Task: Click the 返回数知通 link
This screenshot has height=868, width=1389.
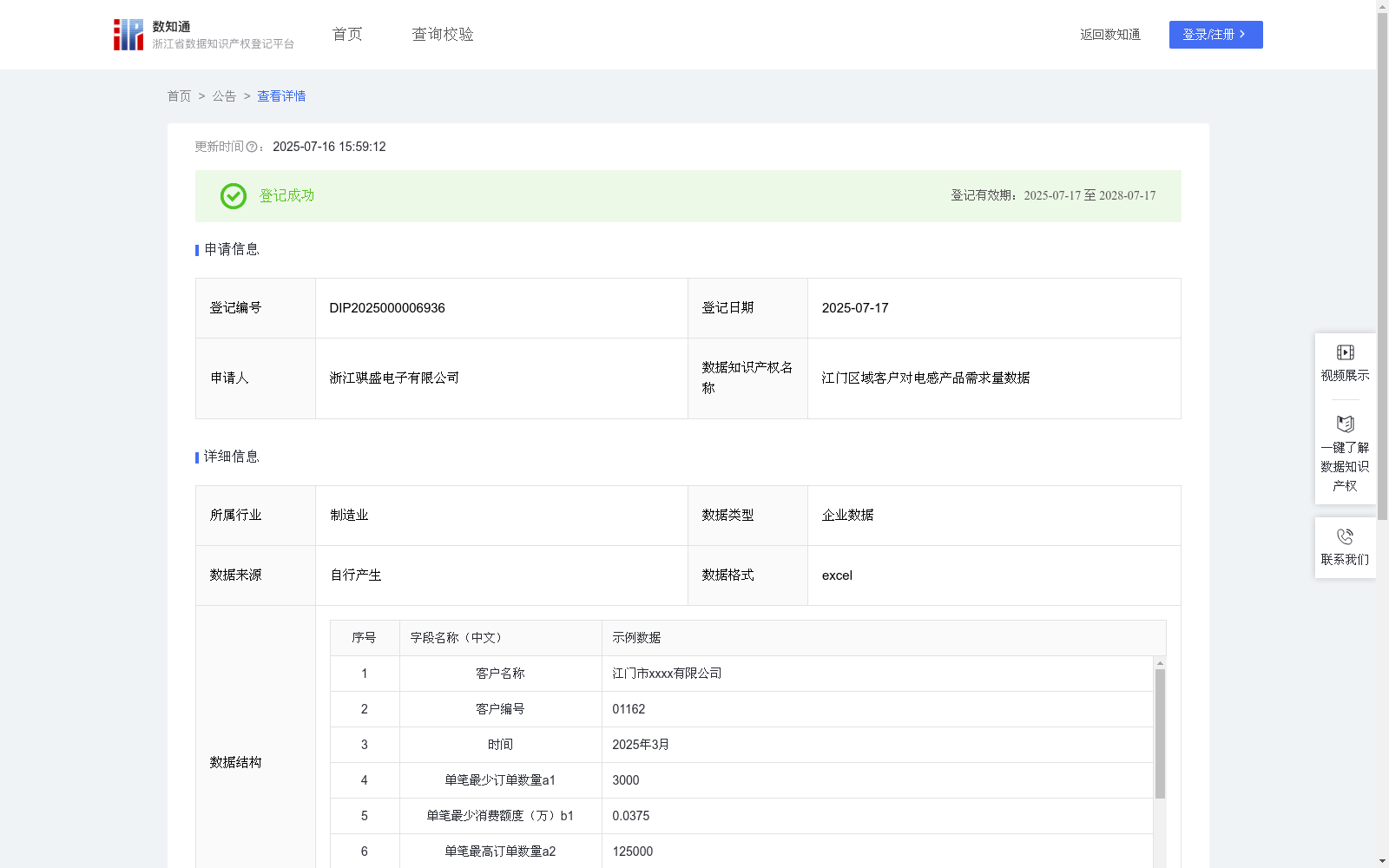Action: tap(1110, 35)
